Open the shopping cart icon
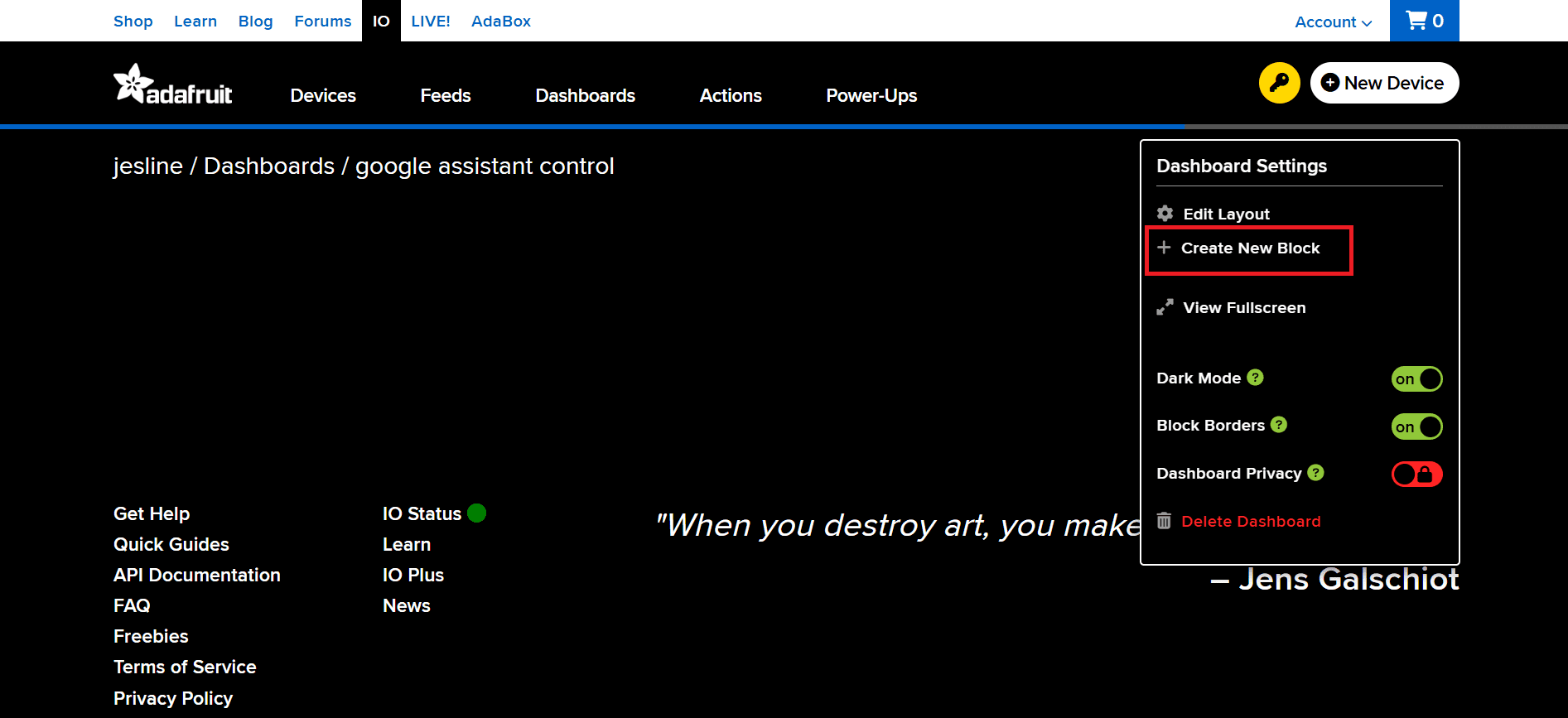The image size is (1568, 718). [1424, 21]
